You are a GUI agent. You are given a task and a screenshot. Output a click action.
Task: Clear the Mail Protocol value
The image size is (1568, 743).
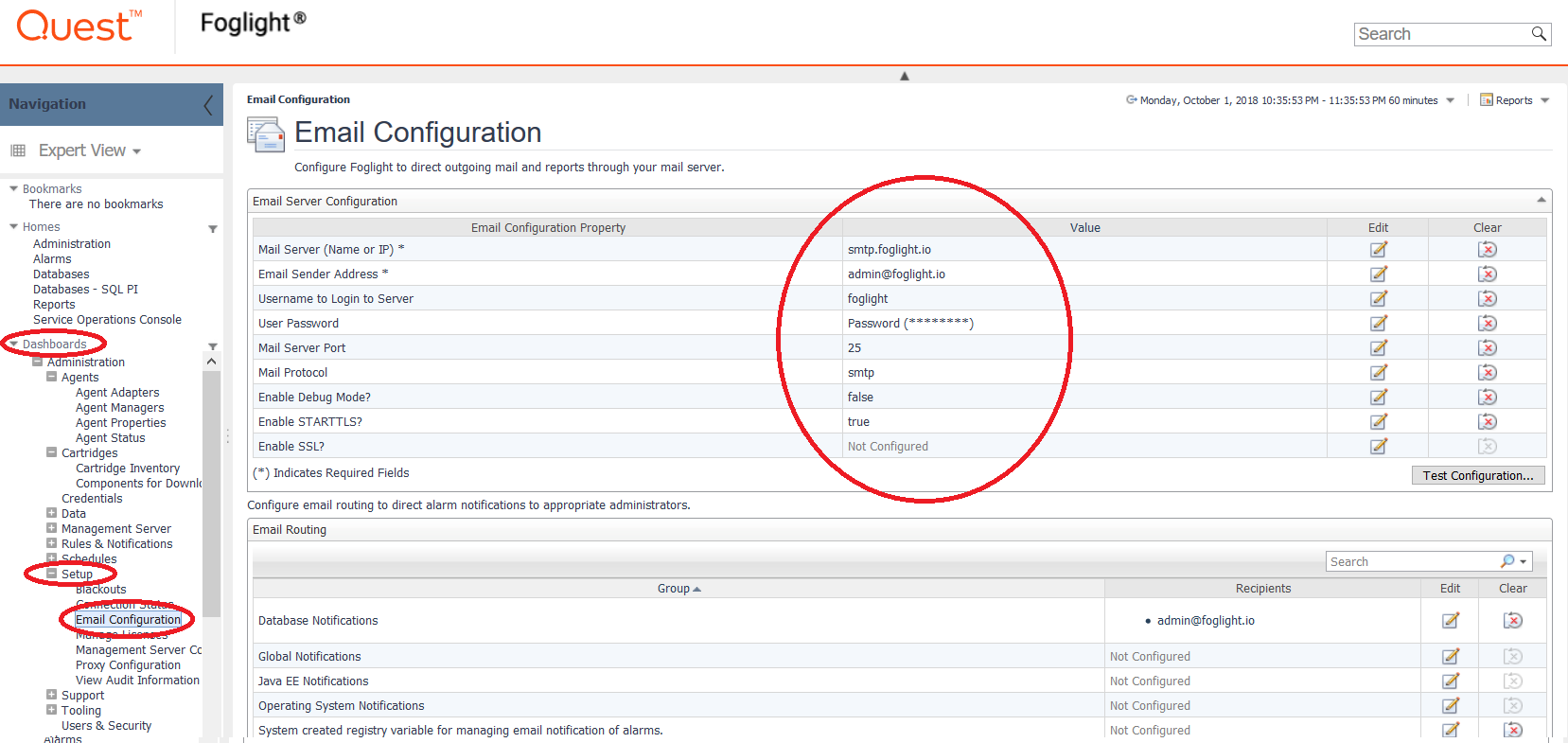pos(1488,372)
